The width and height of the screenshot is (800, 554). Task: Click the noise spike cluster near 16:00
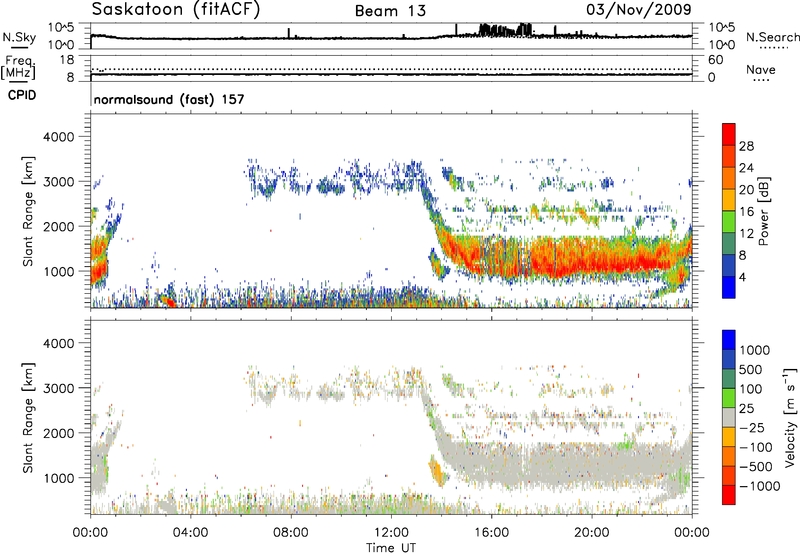pyautogui.click(x=506, y=30)
